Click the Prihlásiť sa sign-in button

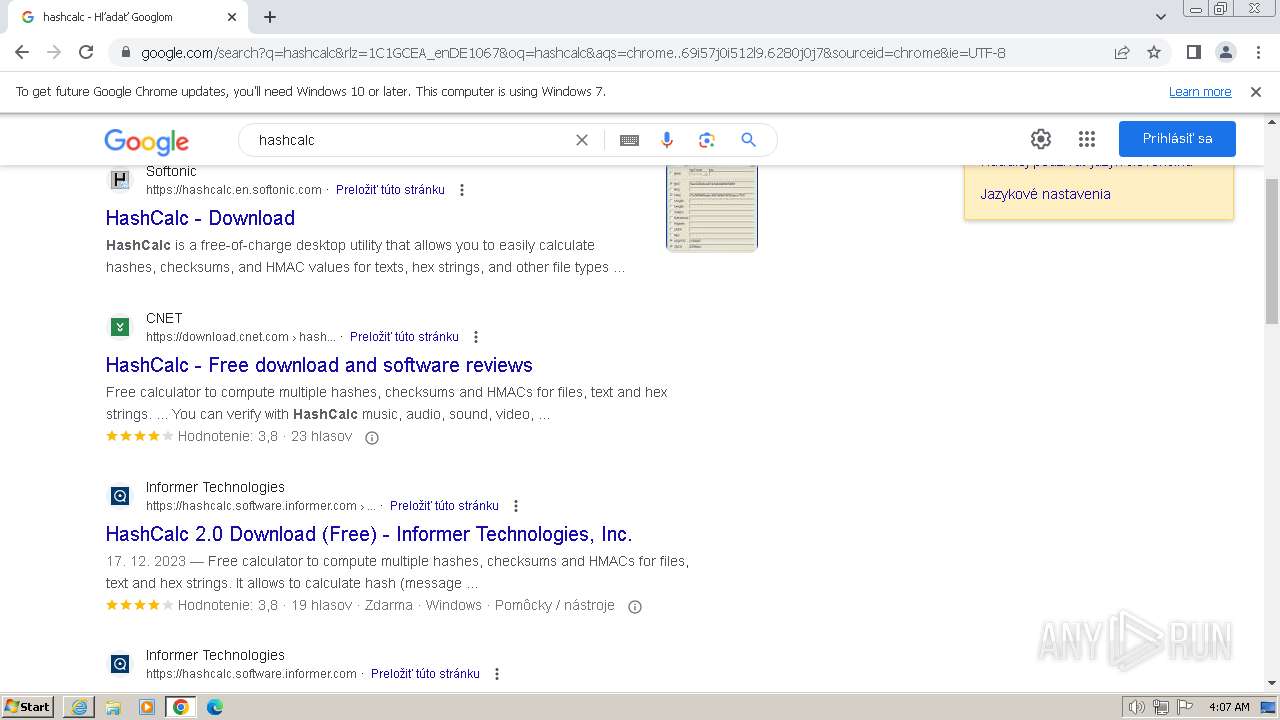point(1177,139)
